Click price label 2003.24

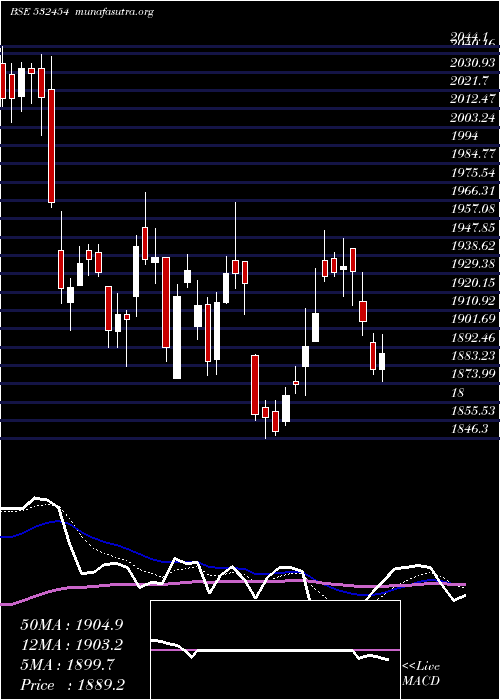pyautogui.click(x=473, y=118)
